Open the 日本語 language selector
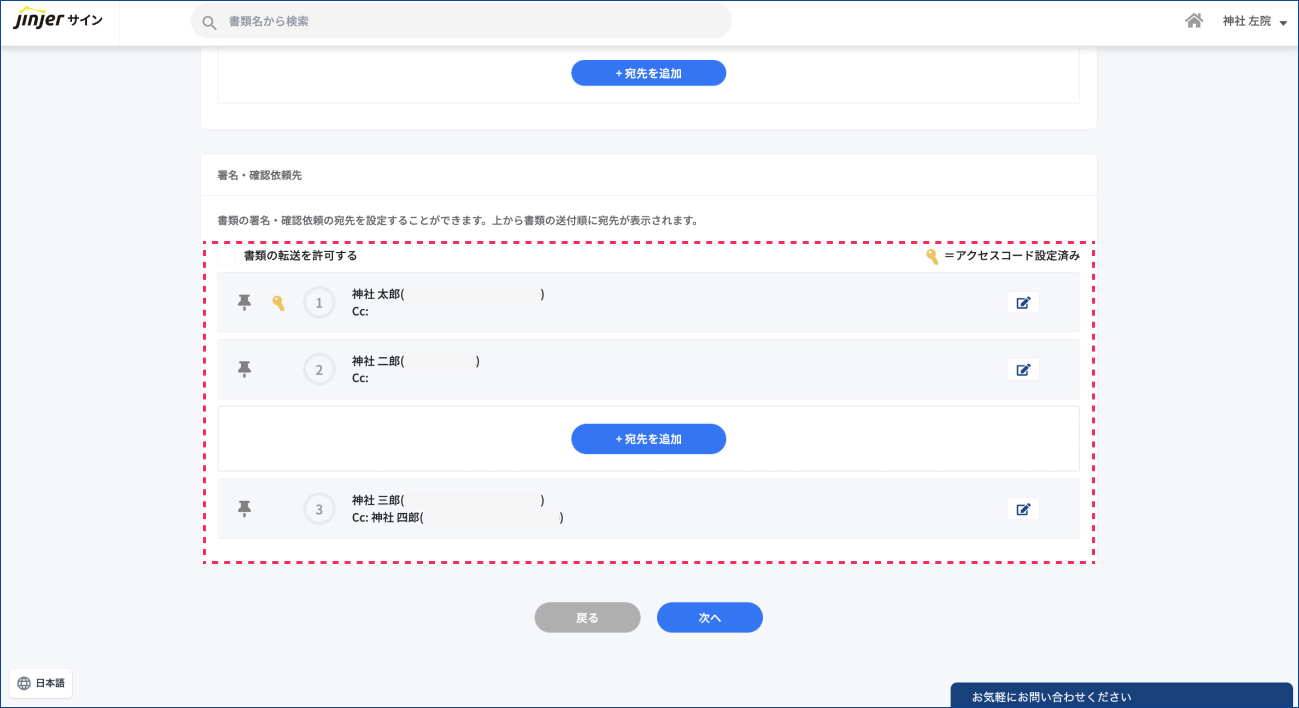Viewport: 1299px width, 708px height. 41,683
